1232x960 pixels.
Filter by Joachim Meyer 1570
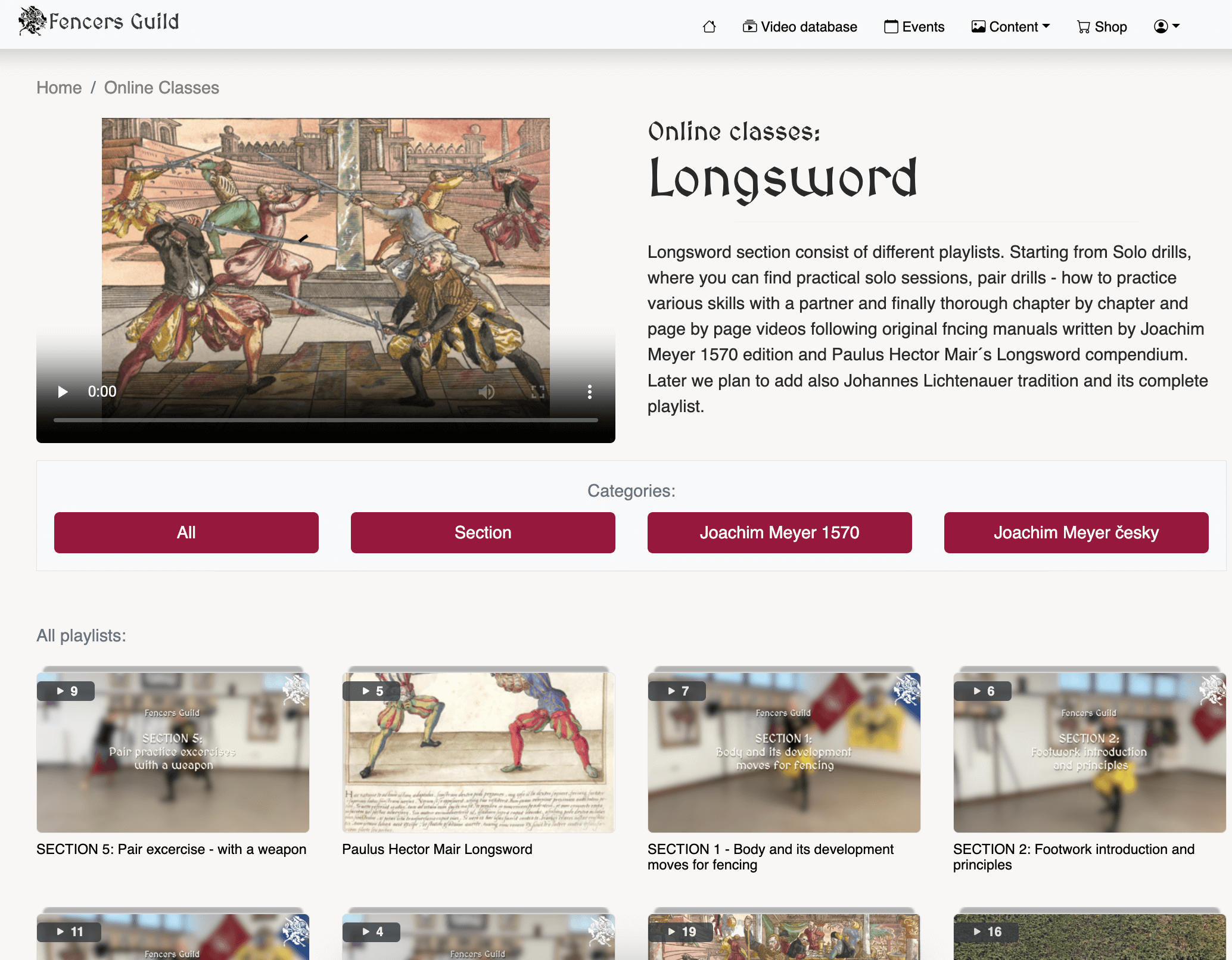pos(780,532)
